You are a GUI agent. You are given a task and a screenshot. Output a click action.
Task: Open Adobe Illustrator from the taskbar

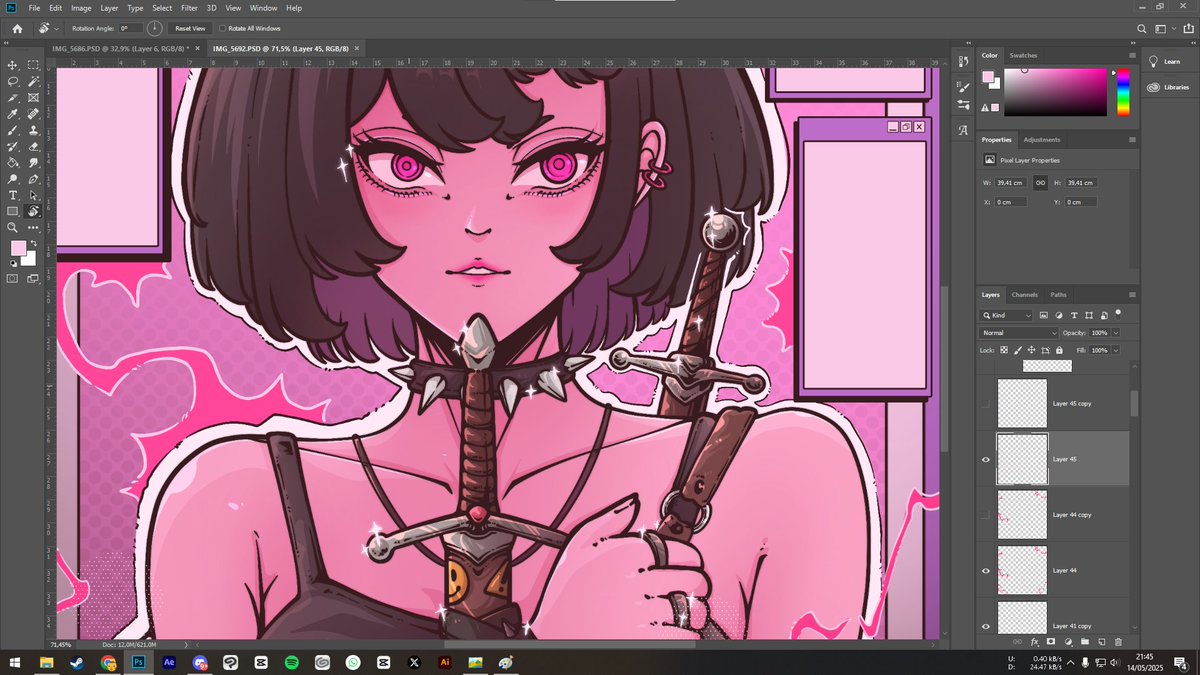click(x=445, y=662)
